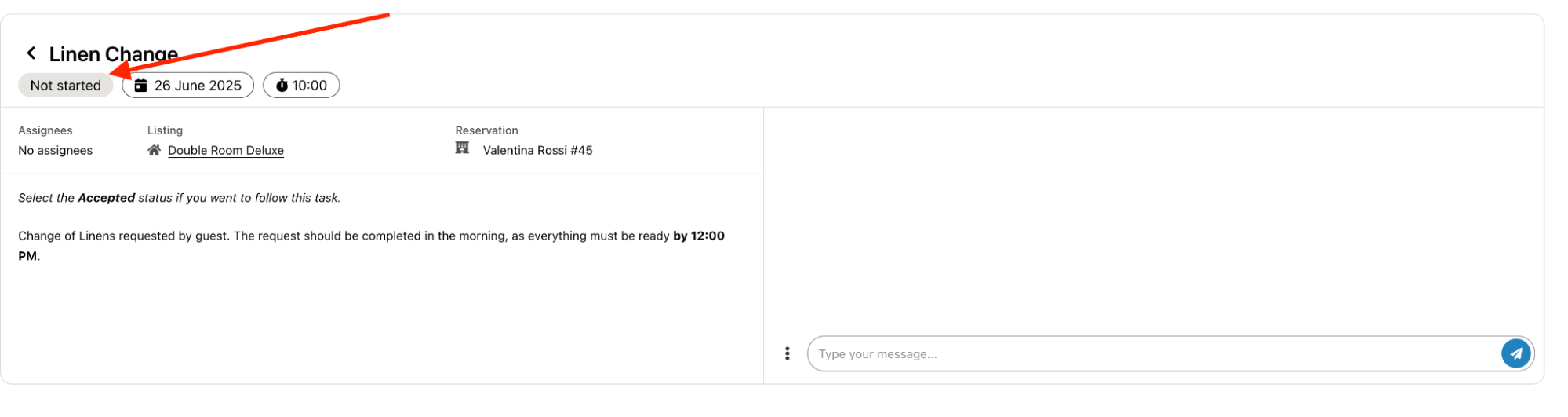Image resolution: width=1568 pixels, height=417 pixels.
Task: Open the Not started status dropdown
Action: point(66,86)
